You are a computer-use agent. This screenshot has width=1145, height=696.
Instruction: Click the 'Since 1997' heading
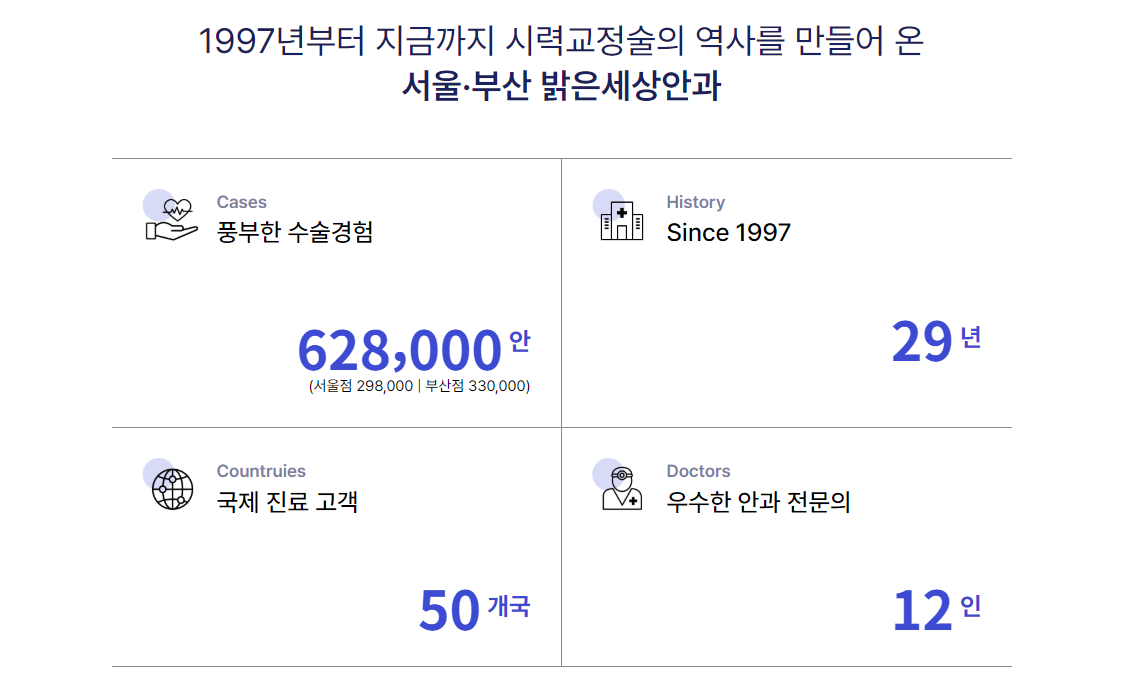(x=729, y=232)
